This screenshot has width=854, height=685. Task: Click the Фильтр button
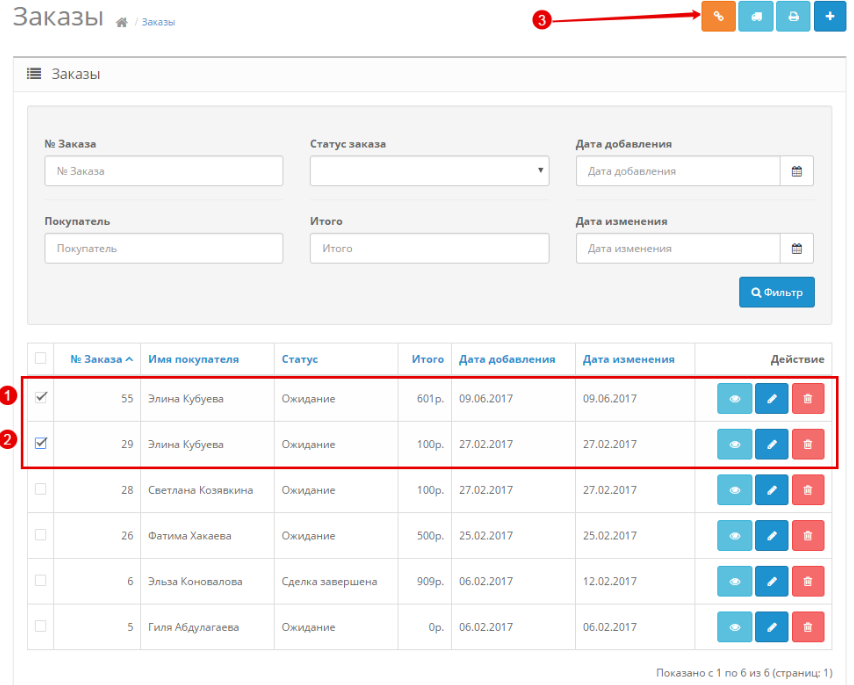(777, 292)
